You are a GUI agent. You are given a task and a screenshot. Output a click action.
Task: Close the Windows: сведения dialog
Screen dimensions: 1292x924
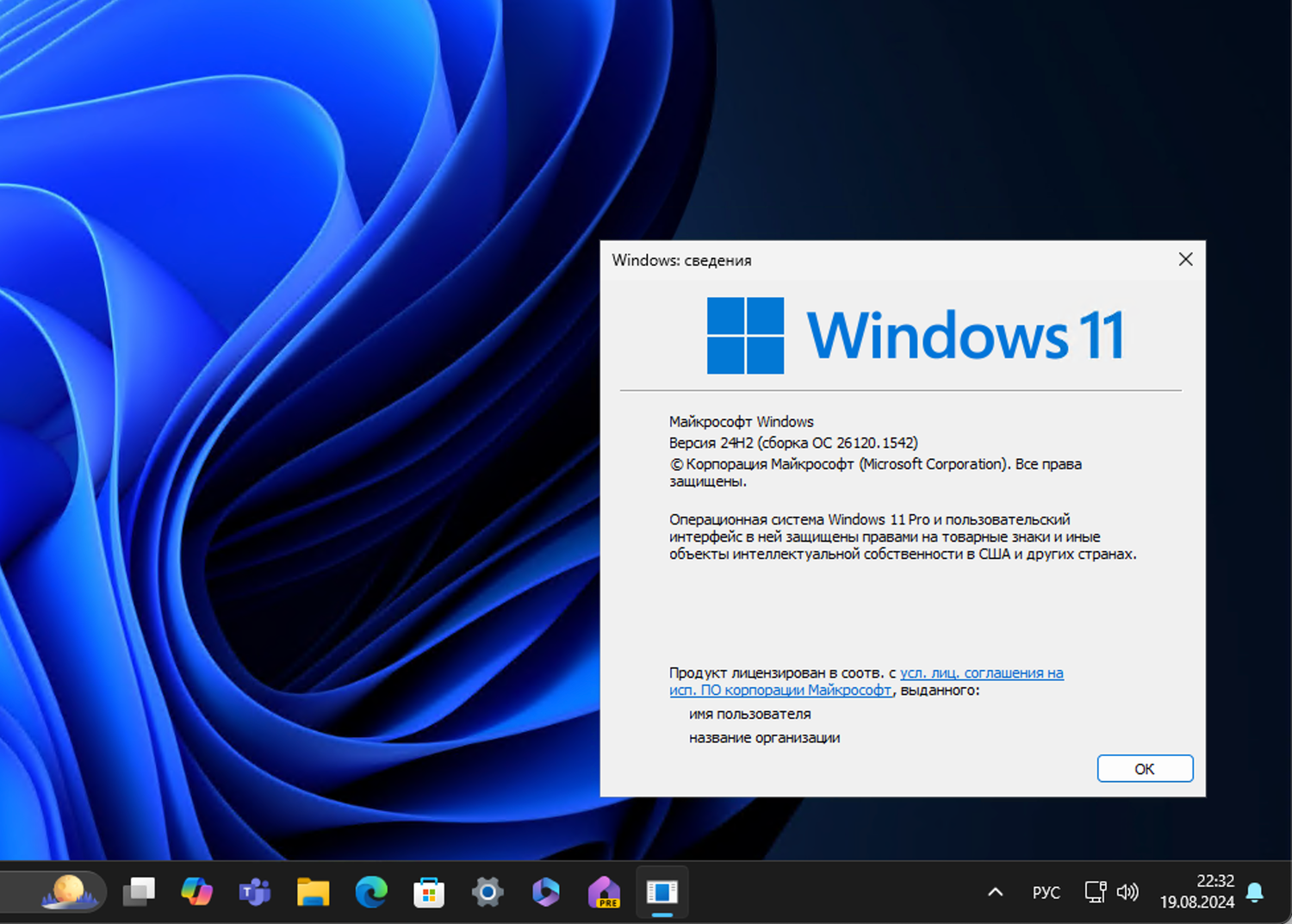[1185, 259]
